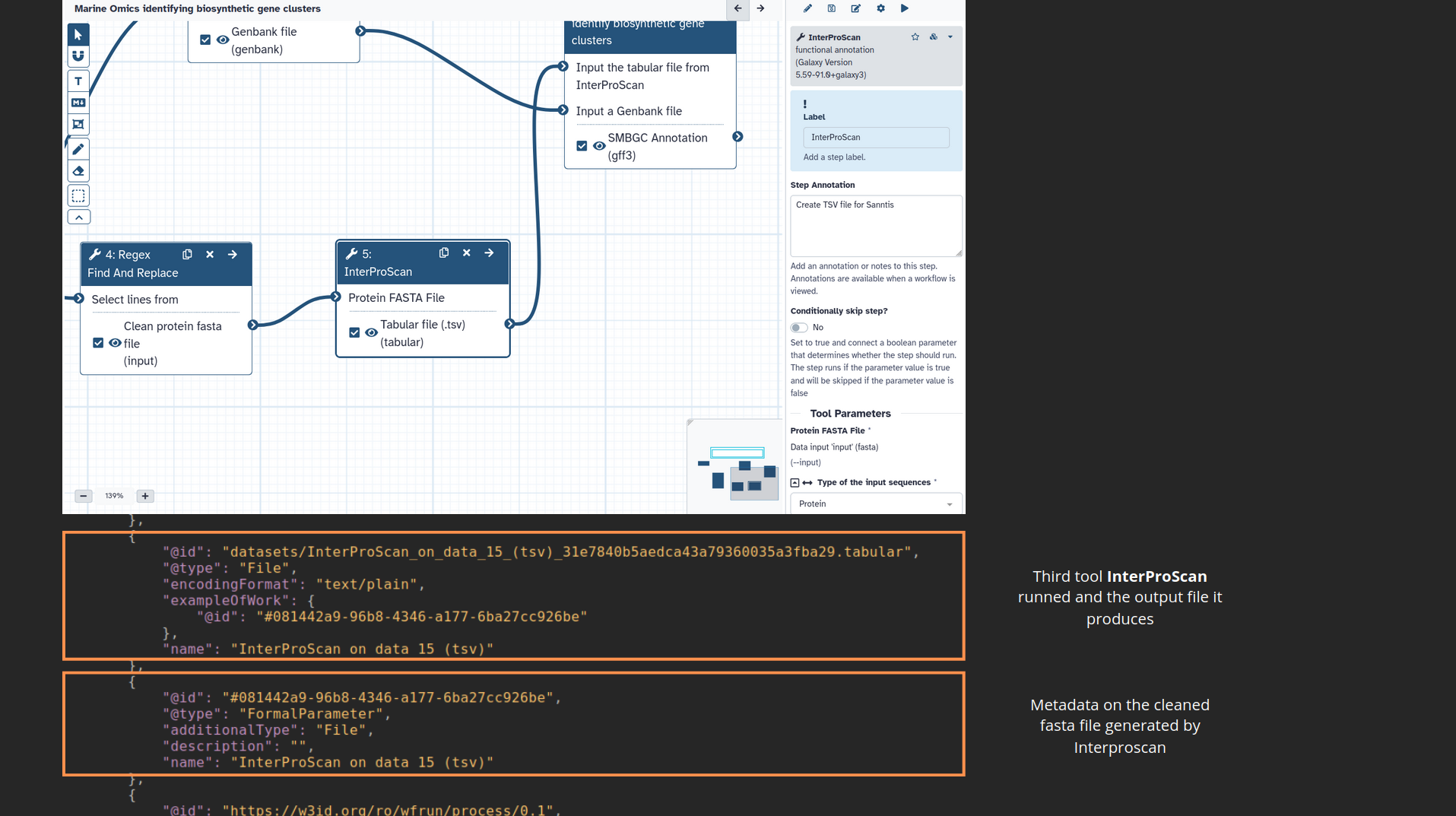1456x816 pixels.
Task: Click the Protein FASTA File input terminal
Action: [336, 297]
